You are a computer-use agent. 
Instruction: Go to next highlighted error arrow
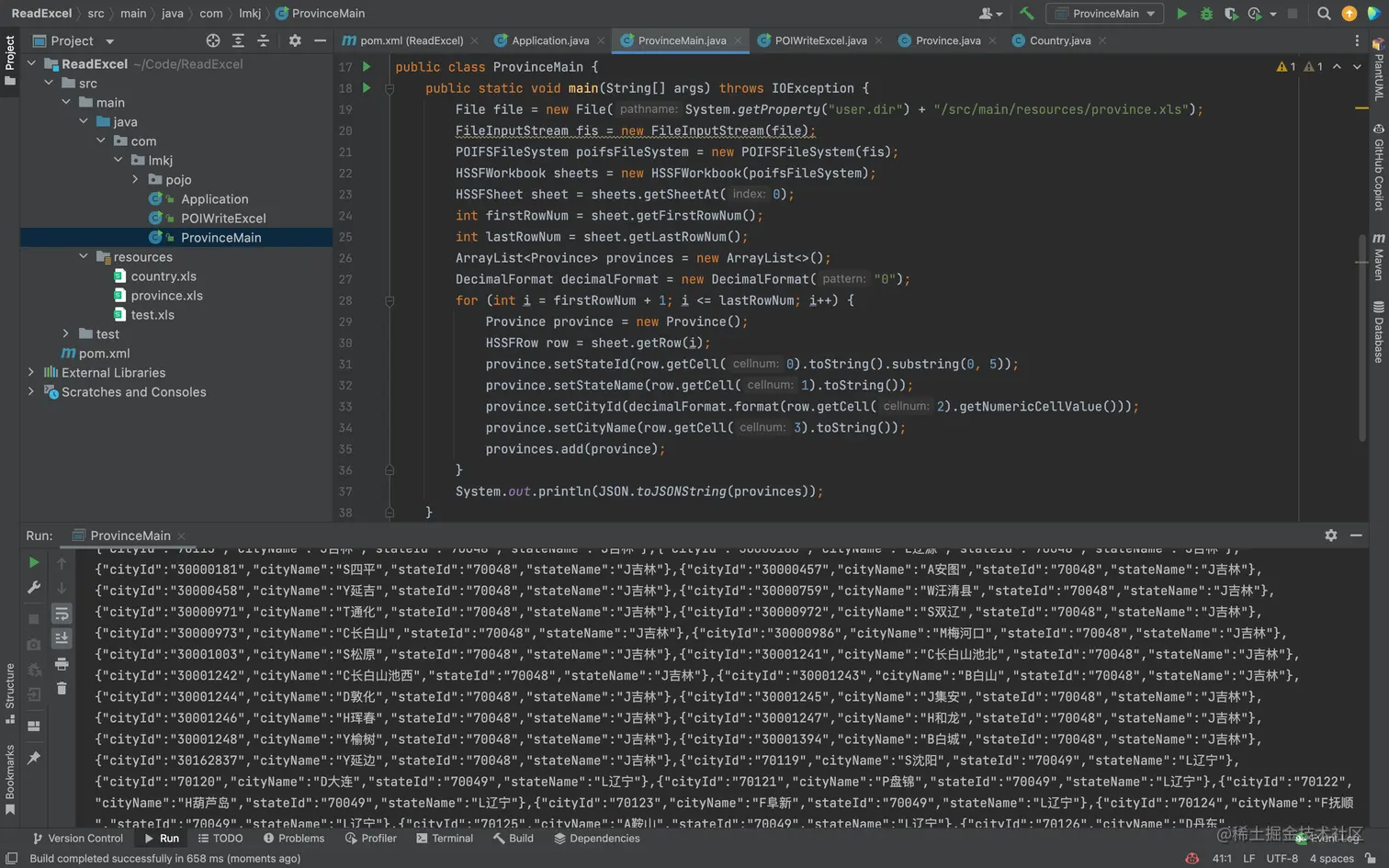[x=1357, y=67]
